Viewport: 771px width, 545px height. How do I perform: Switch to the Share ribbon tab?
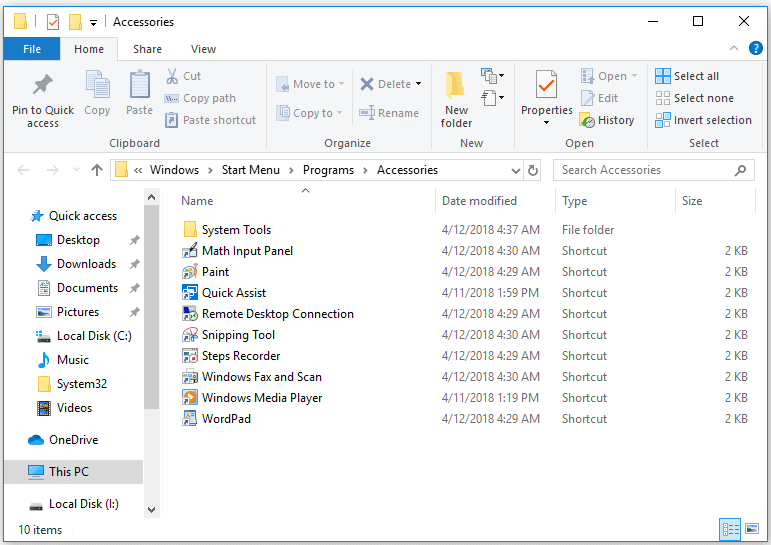(x=148, y=49)
